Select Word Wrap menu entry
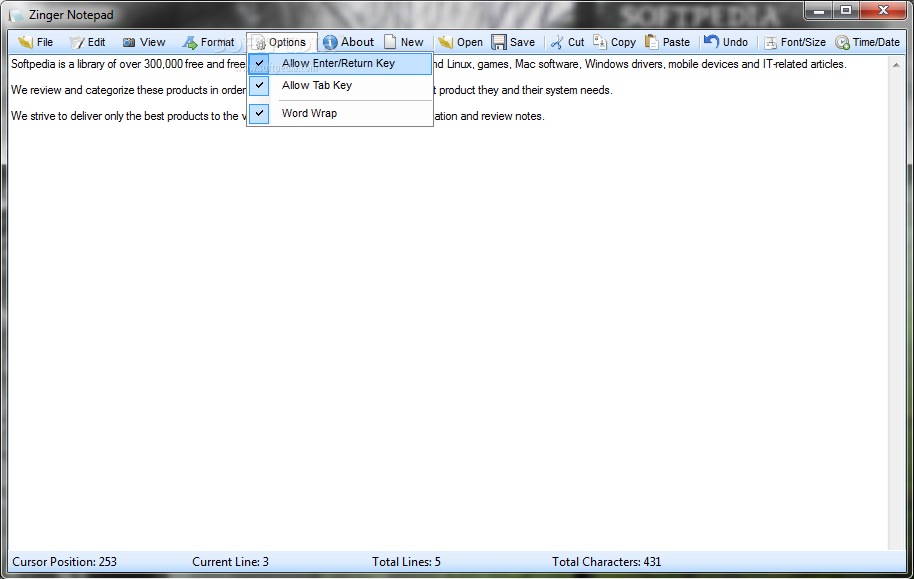This screenshot has height=579, width=914. [340, 113]
